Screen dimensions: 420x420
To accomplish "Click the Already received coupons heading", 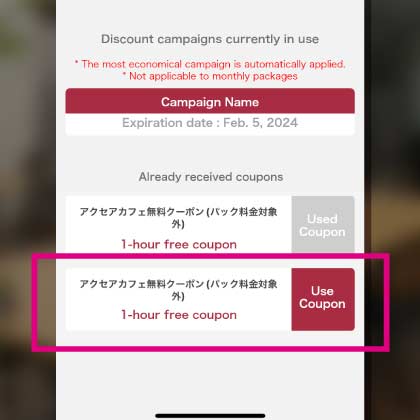I will (x=211, y=177).
